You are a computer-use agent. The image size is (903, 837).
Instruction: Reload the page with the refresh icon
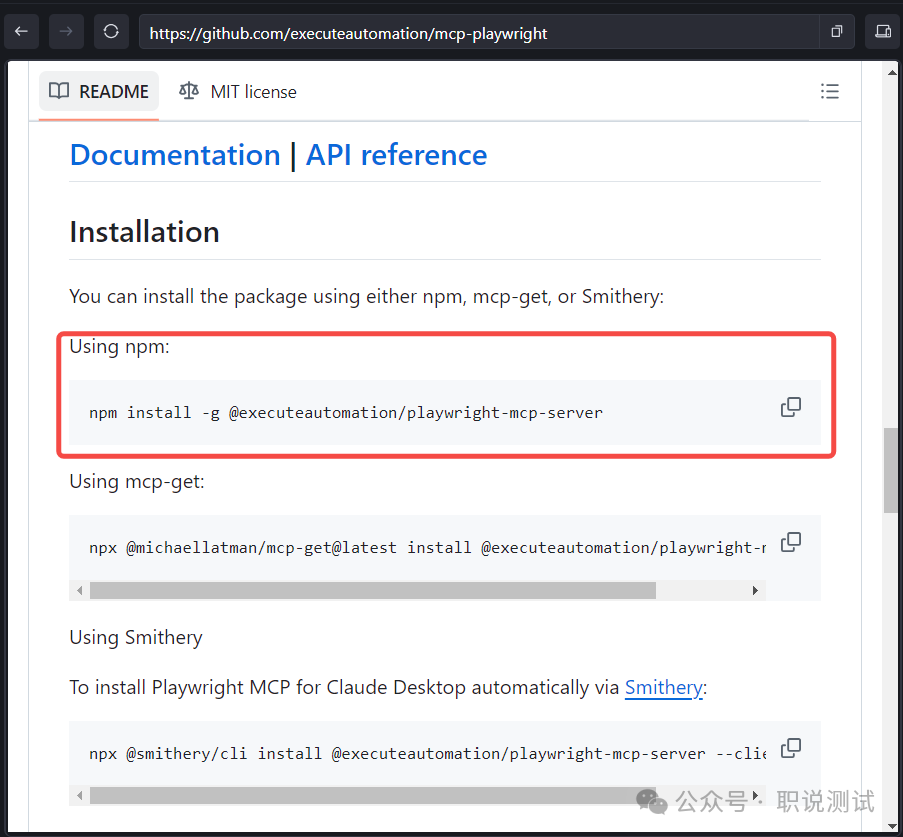pyautogui.click(x=111, y=32)
